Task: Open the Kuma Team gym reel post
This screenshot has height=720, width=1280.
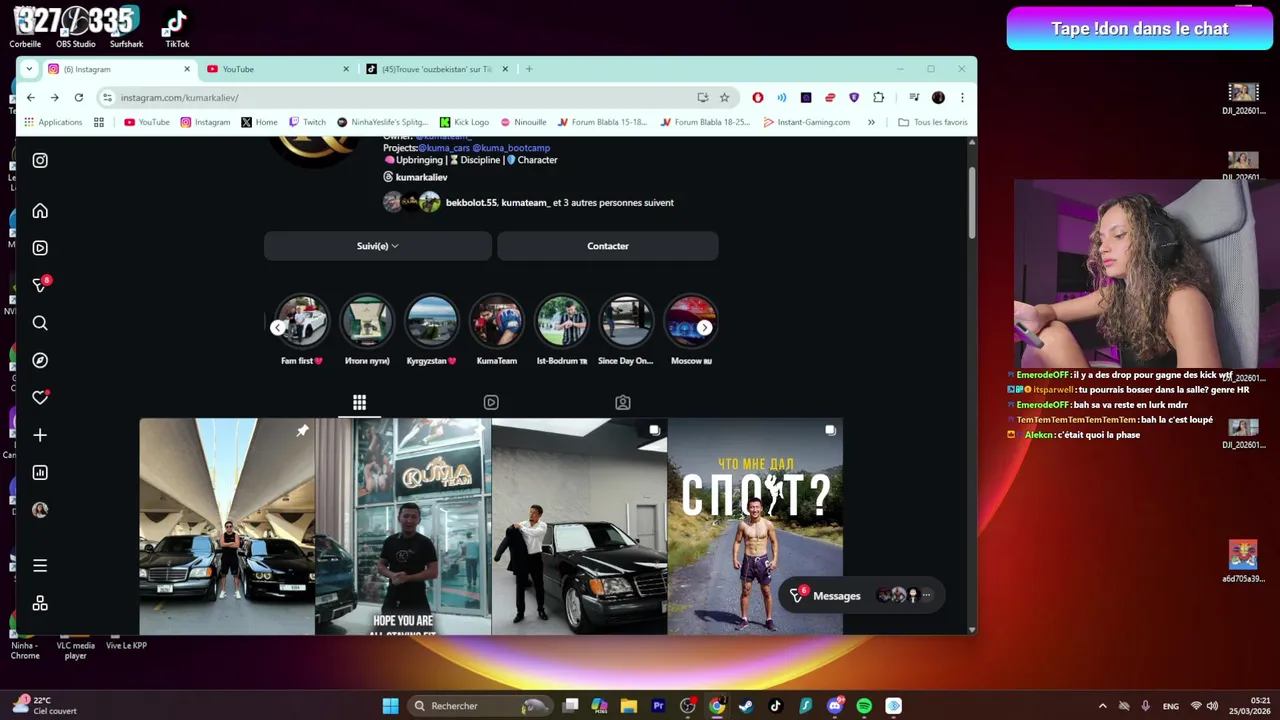Action: pyautogui.click(x=403, y=526)
